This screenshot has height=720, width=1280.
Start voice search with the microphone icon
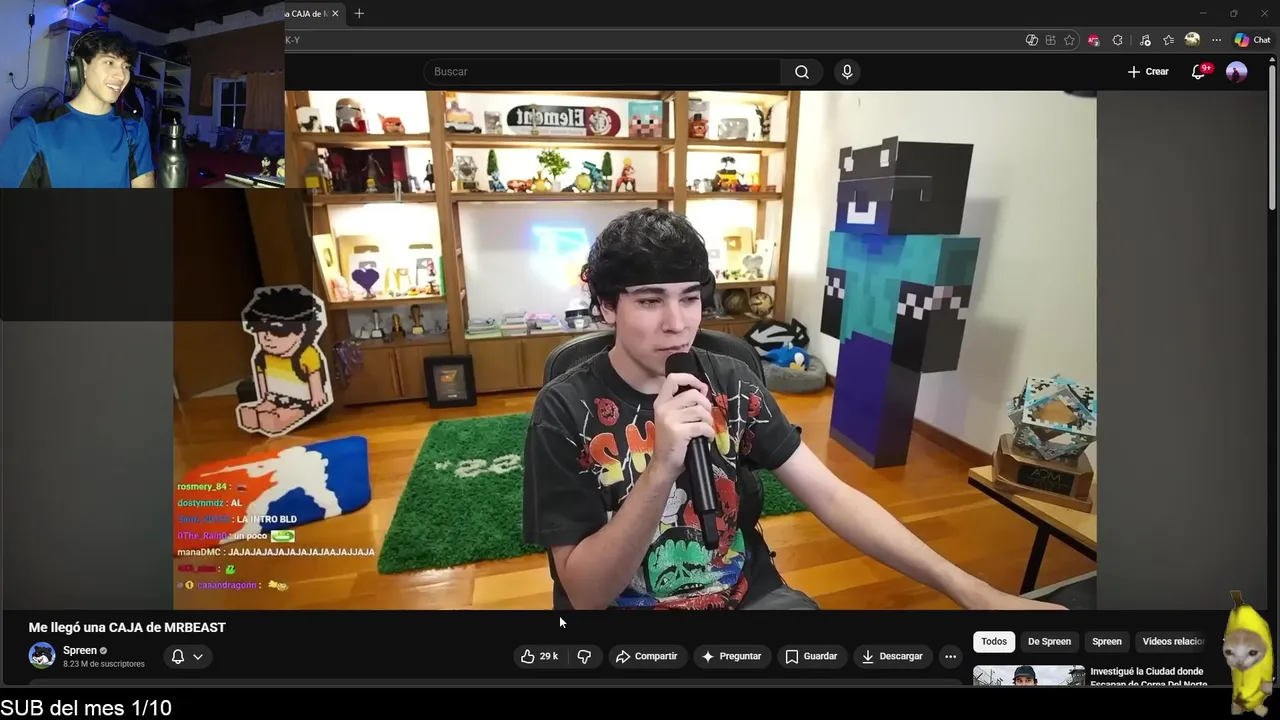tap(847, 72)
